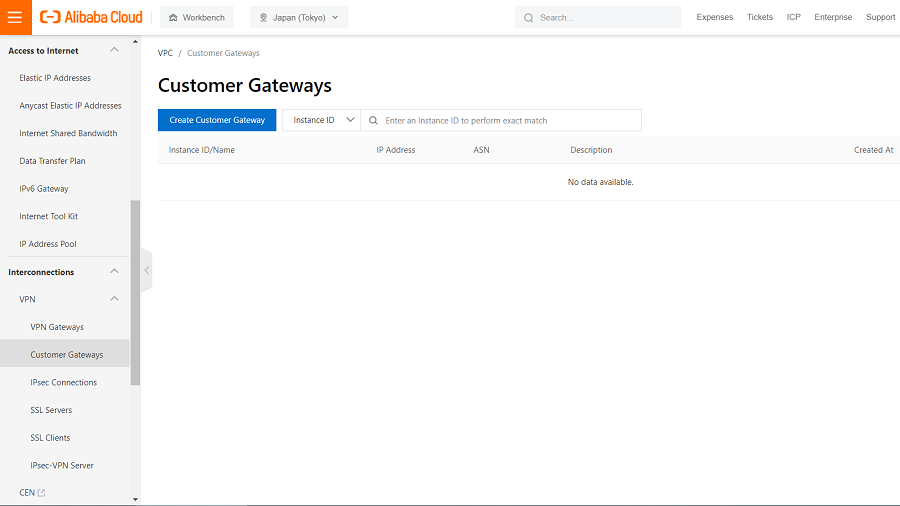Open Internet Tool Kit
900x506 pixels.
pos(48,216)
